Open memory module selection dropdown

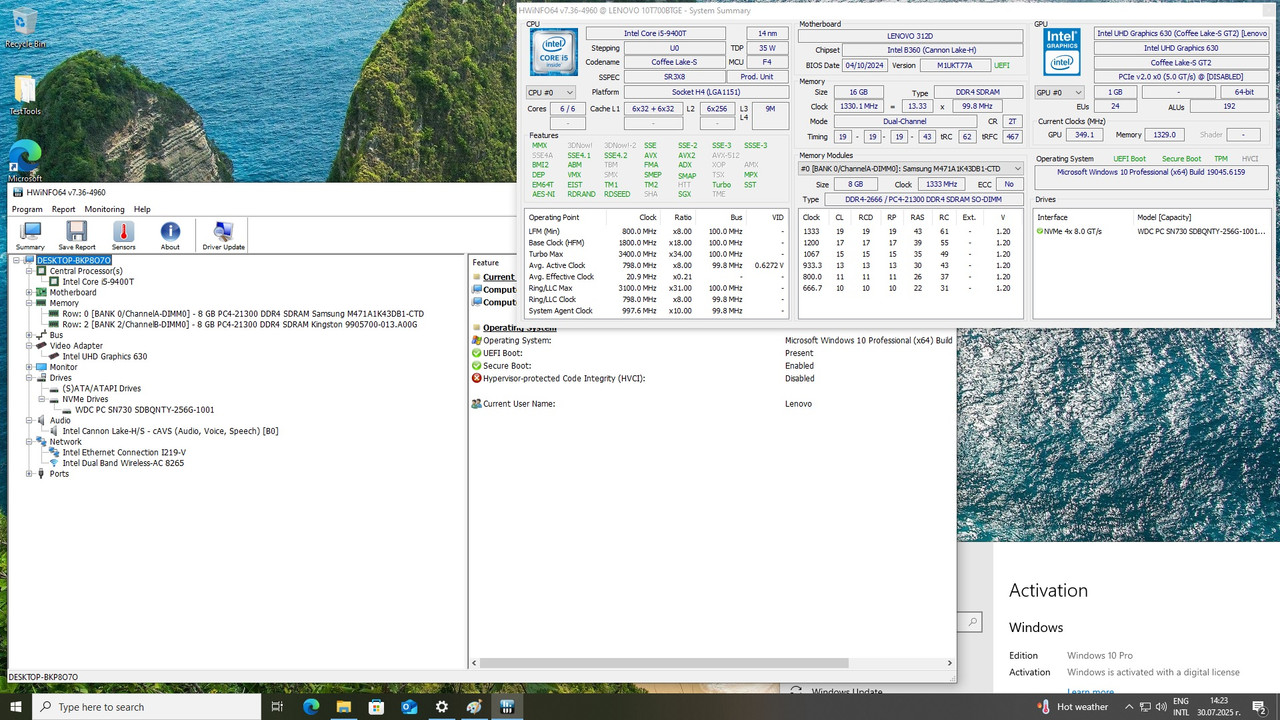[x=910, y=169]
